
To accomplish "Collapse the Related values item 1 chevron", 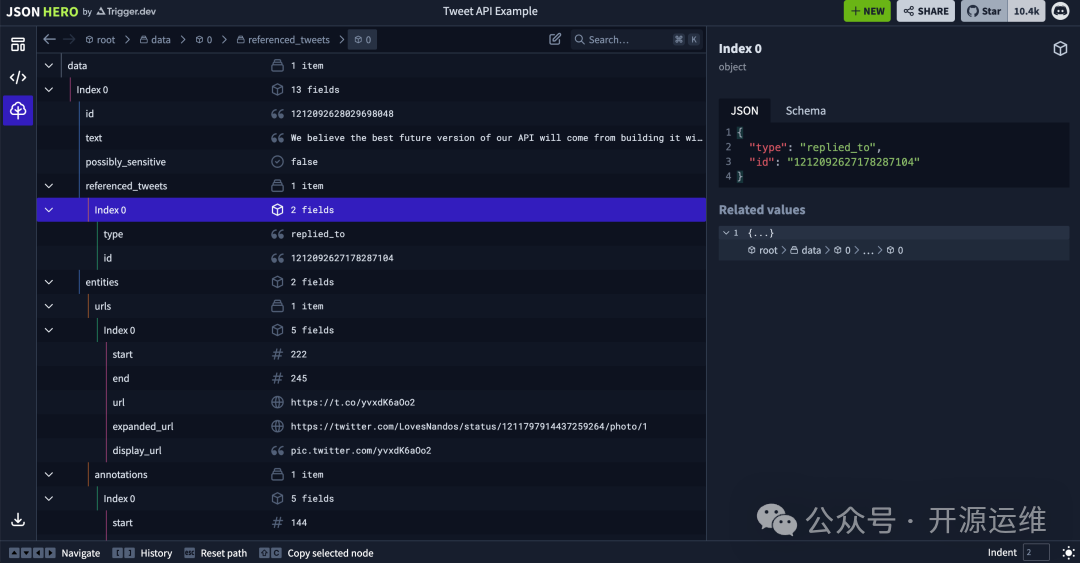I will tap(726, 233).
